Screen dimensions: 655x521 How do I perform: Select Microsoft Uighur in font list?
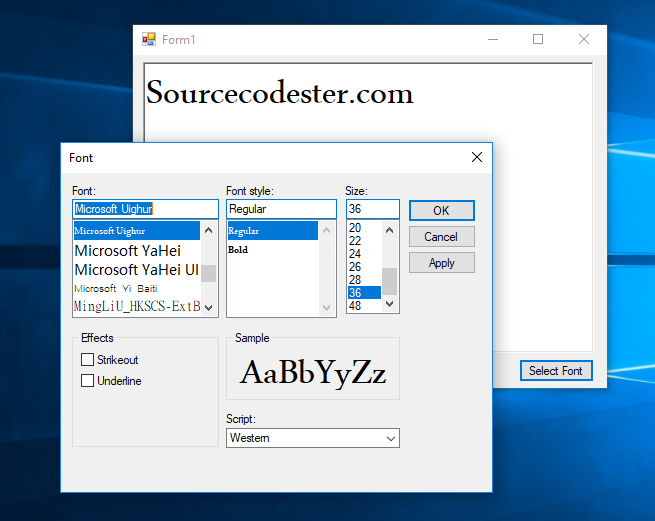(137, 231)
